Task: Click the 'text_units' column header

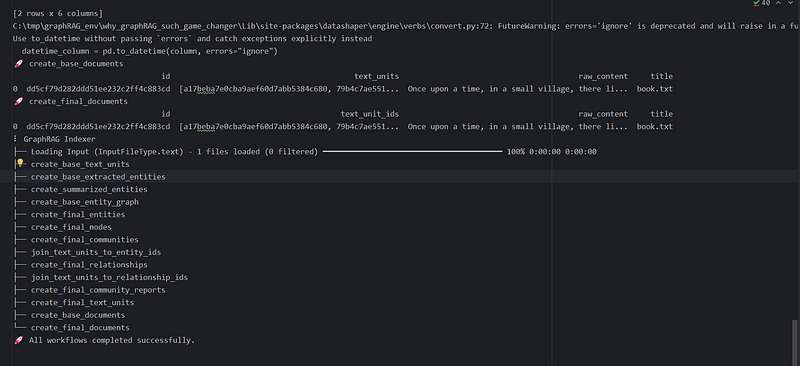Action: tap(377, 76)
